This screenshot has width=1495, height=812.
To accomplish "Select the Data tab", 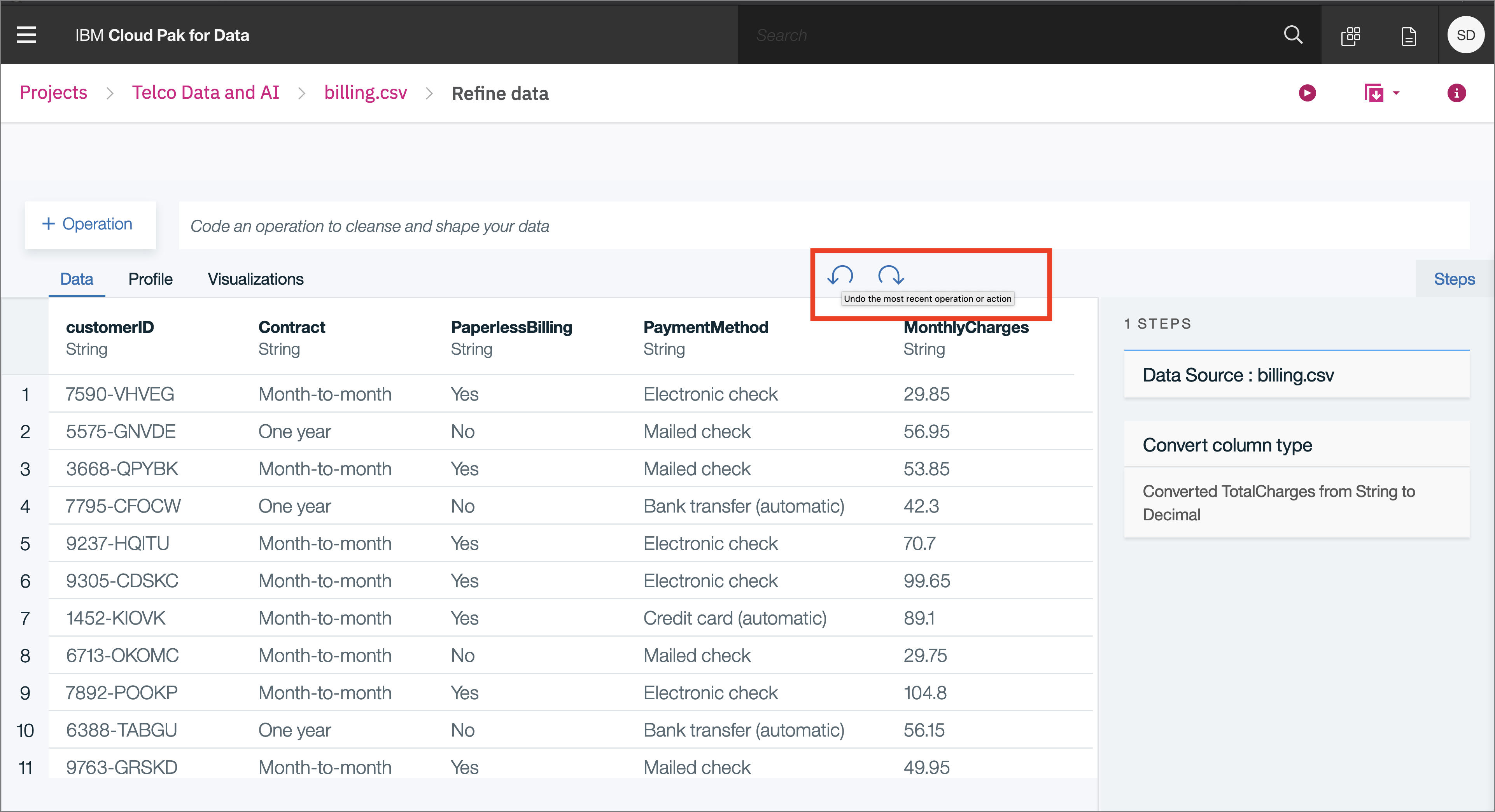I will [77, 279].
